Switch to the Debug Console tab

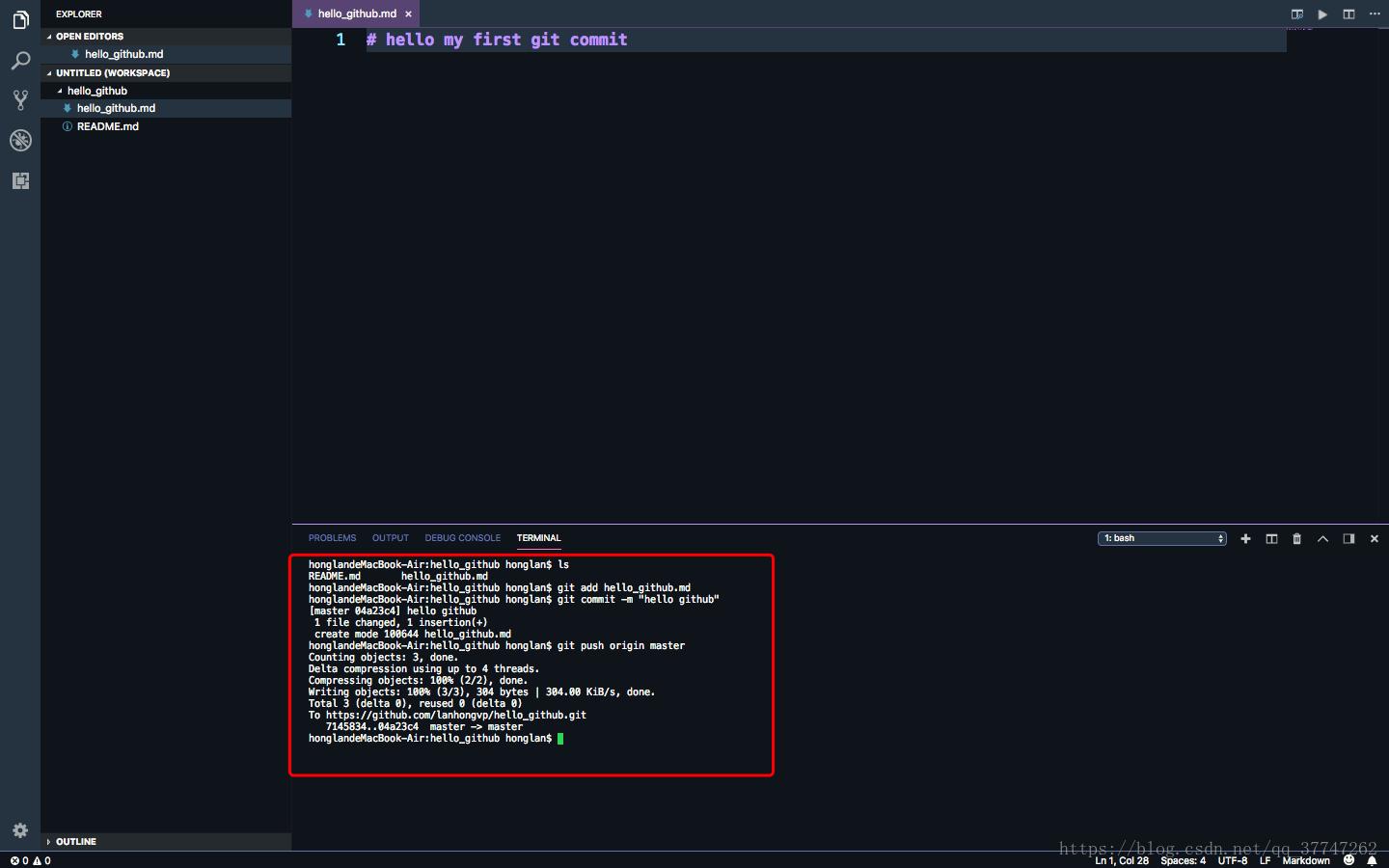pos(462,538)
